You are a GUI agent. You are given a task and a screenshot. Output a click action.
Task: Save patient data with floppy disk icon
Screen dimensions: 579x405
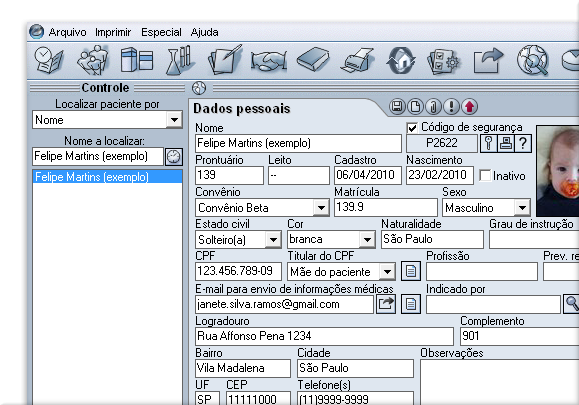pyautogui.click(x=397, y=107)
